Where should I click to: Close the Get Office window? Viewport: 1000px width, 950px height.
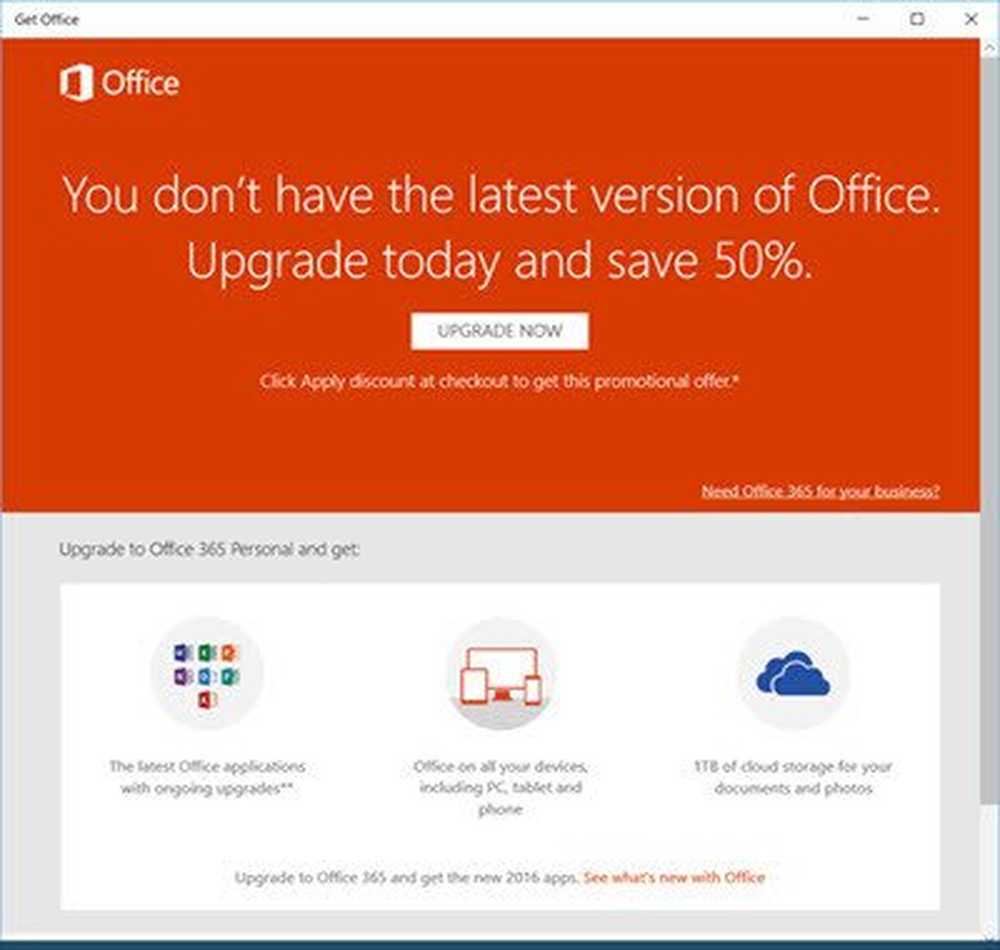pos(972,19)
